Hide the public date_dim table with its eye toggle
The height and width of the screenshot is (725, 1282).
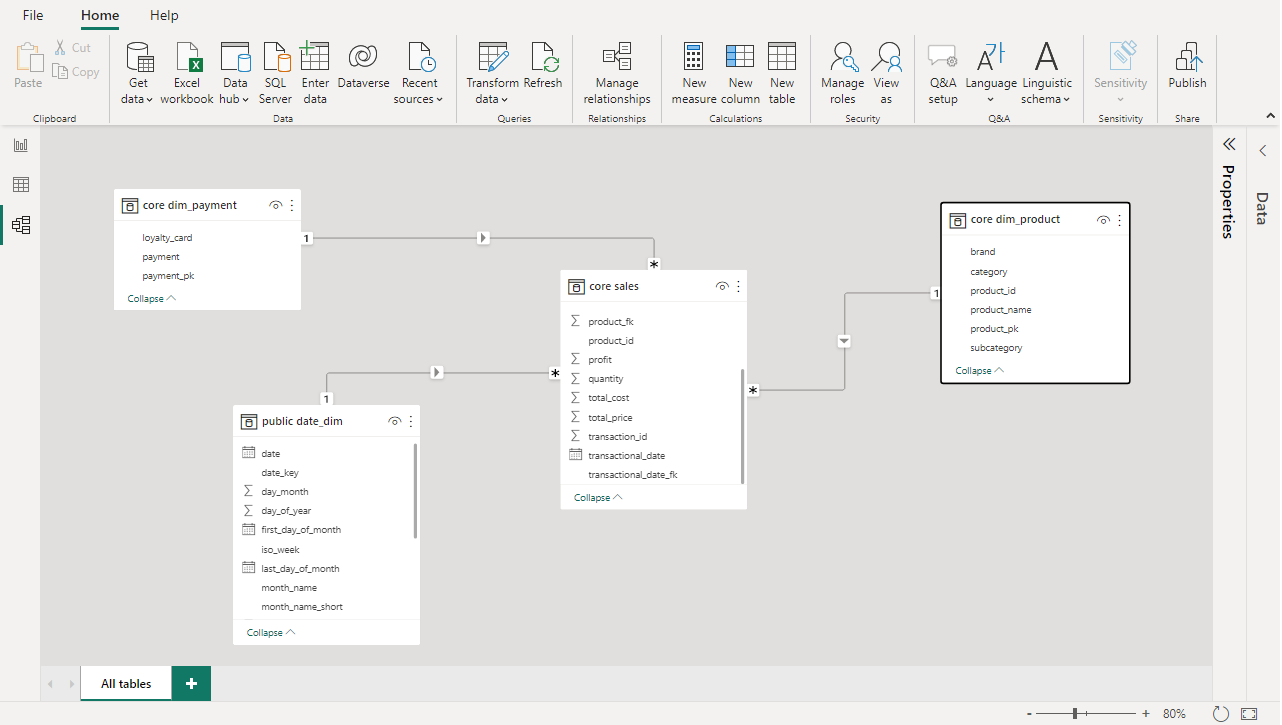[x=394, y=421]
